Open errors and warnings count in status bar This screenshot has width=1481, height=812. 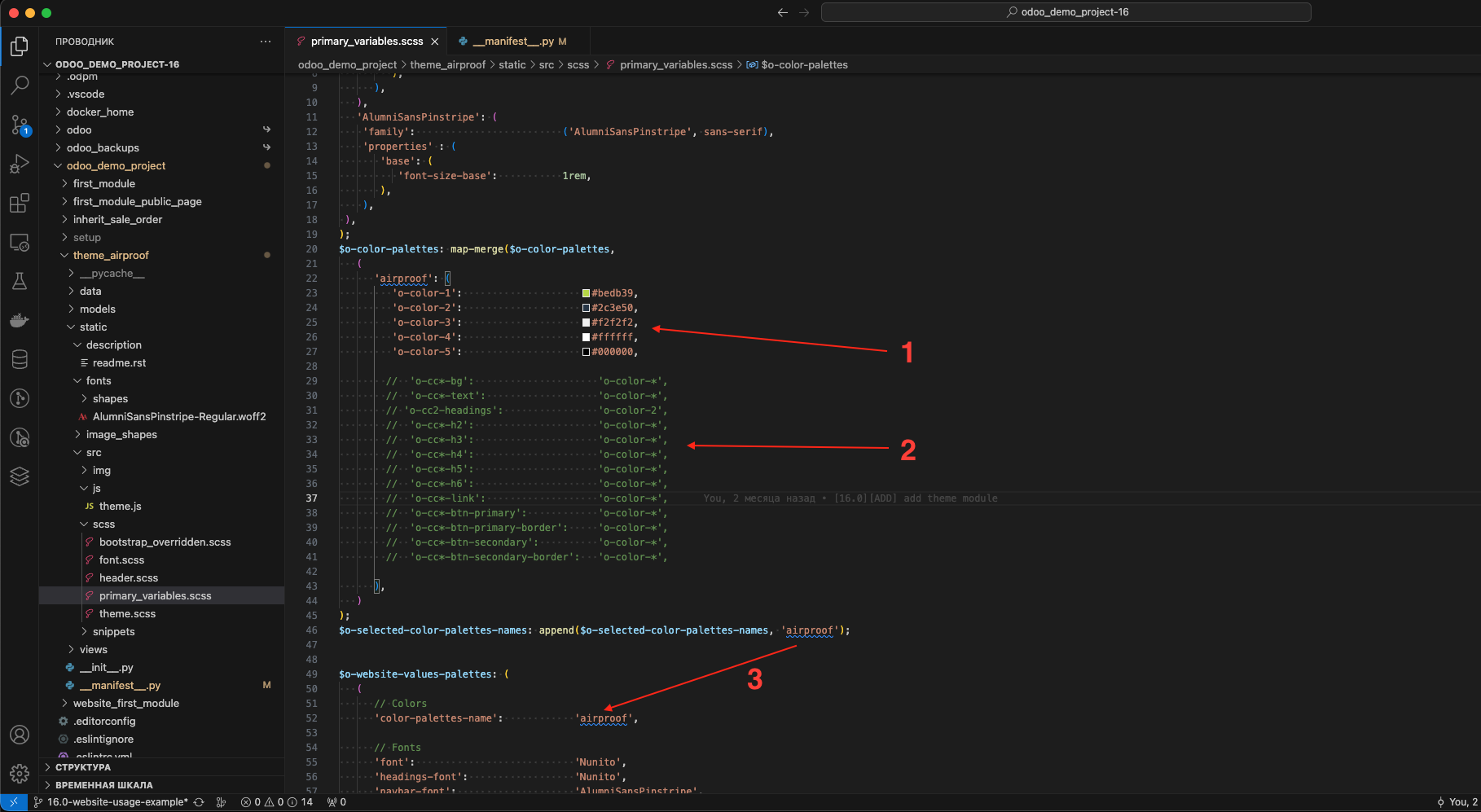[277, 802]
